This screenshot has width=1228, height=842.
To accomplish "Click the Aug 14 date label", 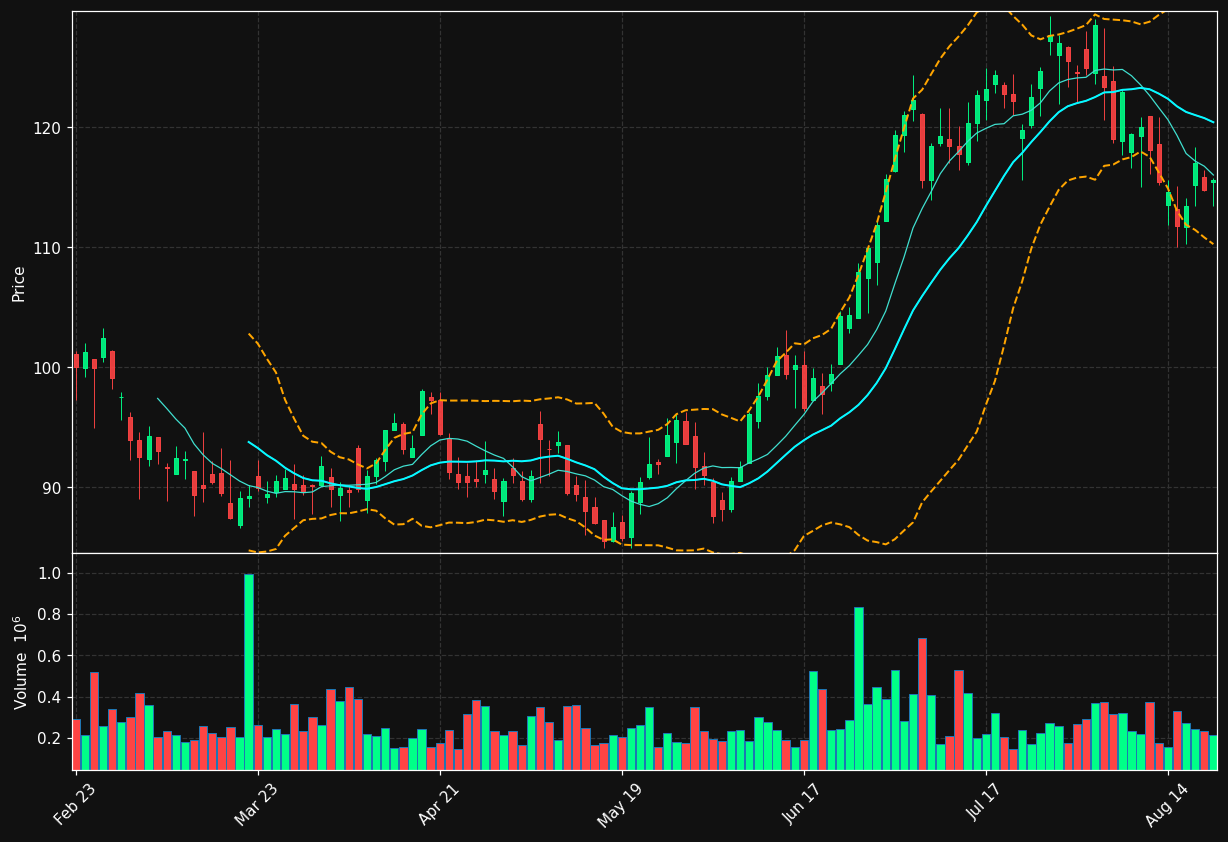I will (1167, 806).
